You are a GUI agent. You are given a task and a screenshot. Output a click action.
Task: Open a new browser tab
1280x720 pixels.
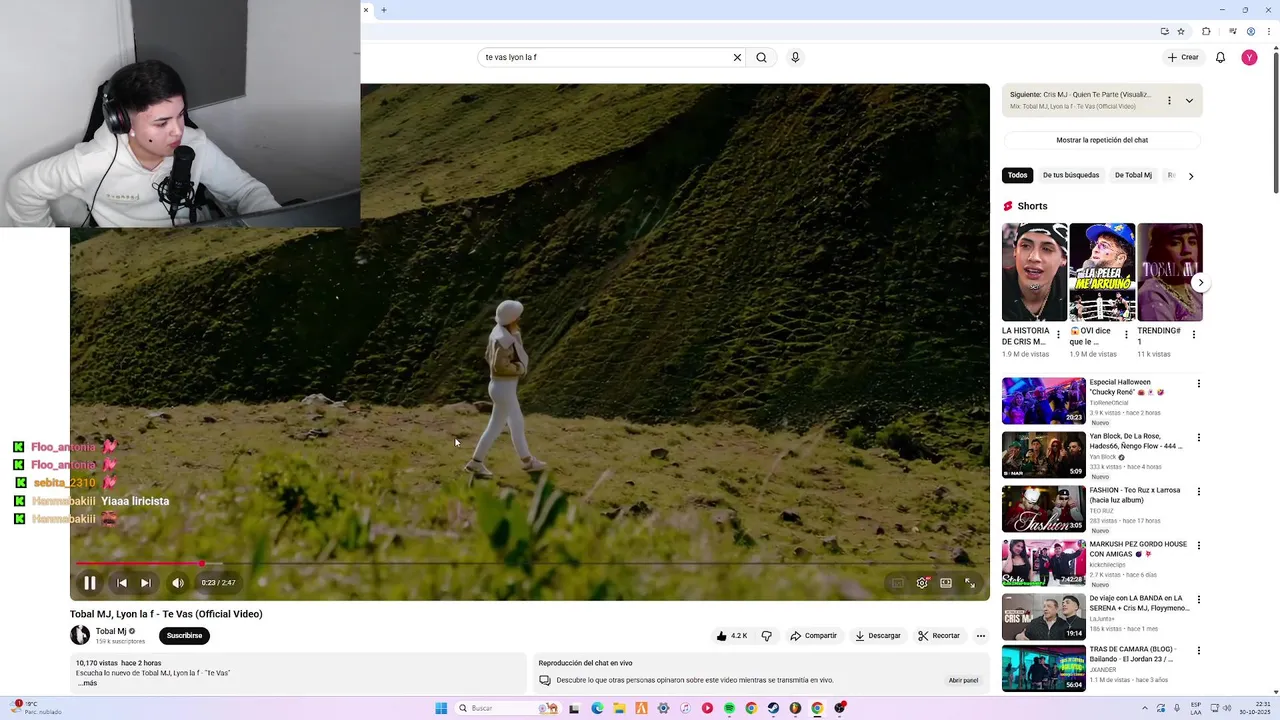pos(384,10)
